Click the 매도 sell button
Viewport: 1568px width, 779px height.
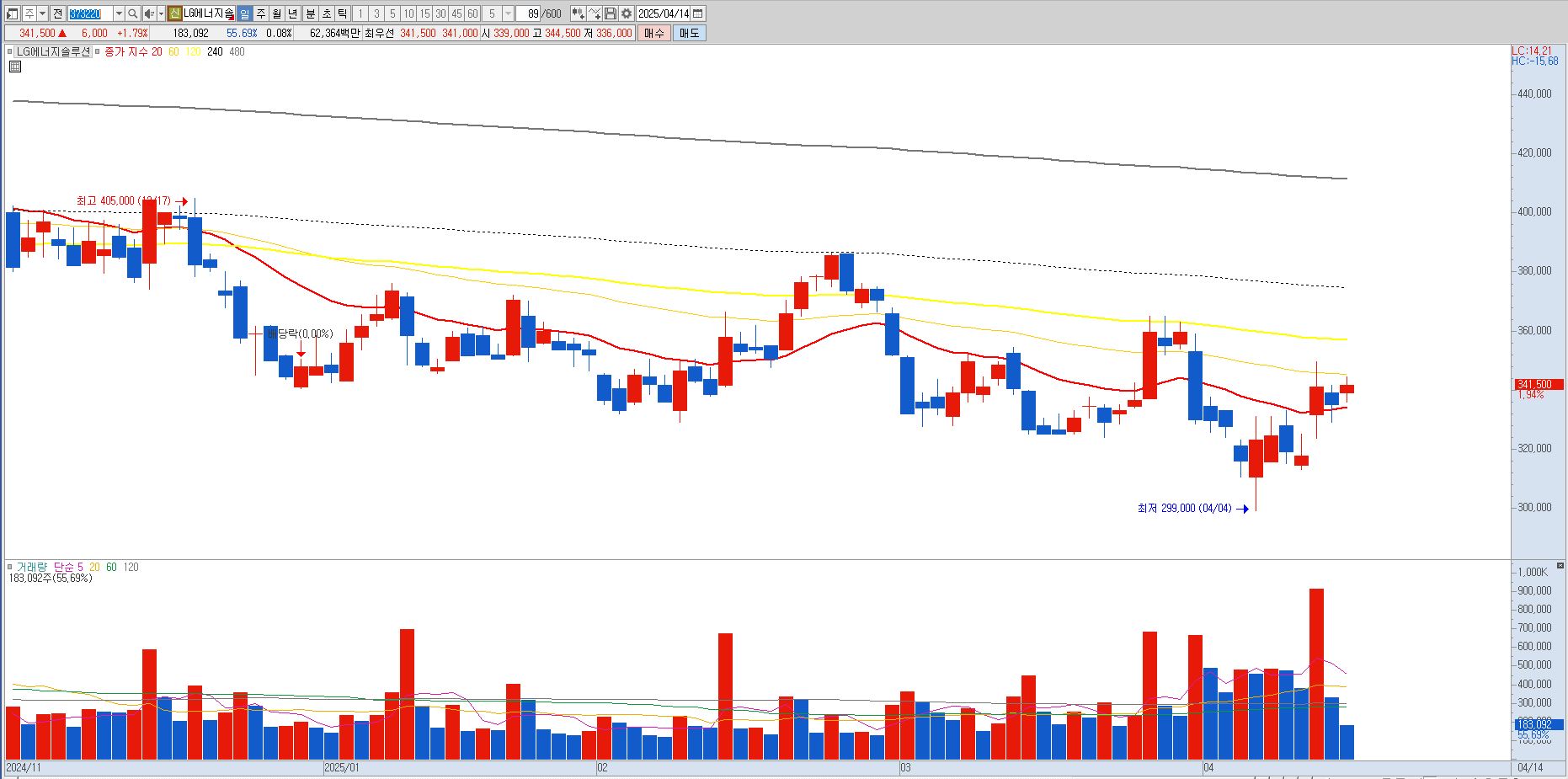[690, 33]
